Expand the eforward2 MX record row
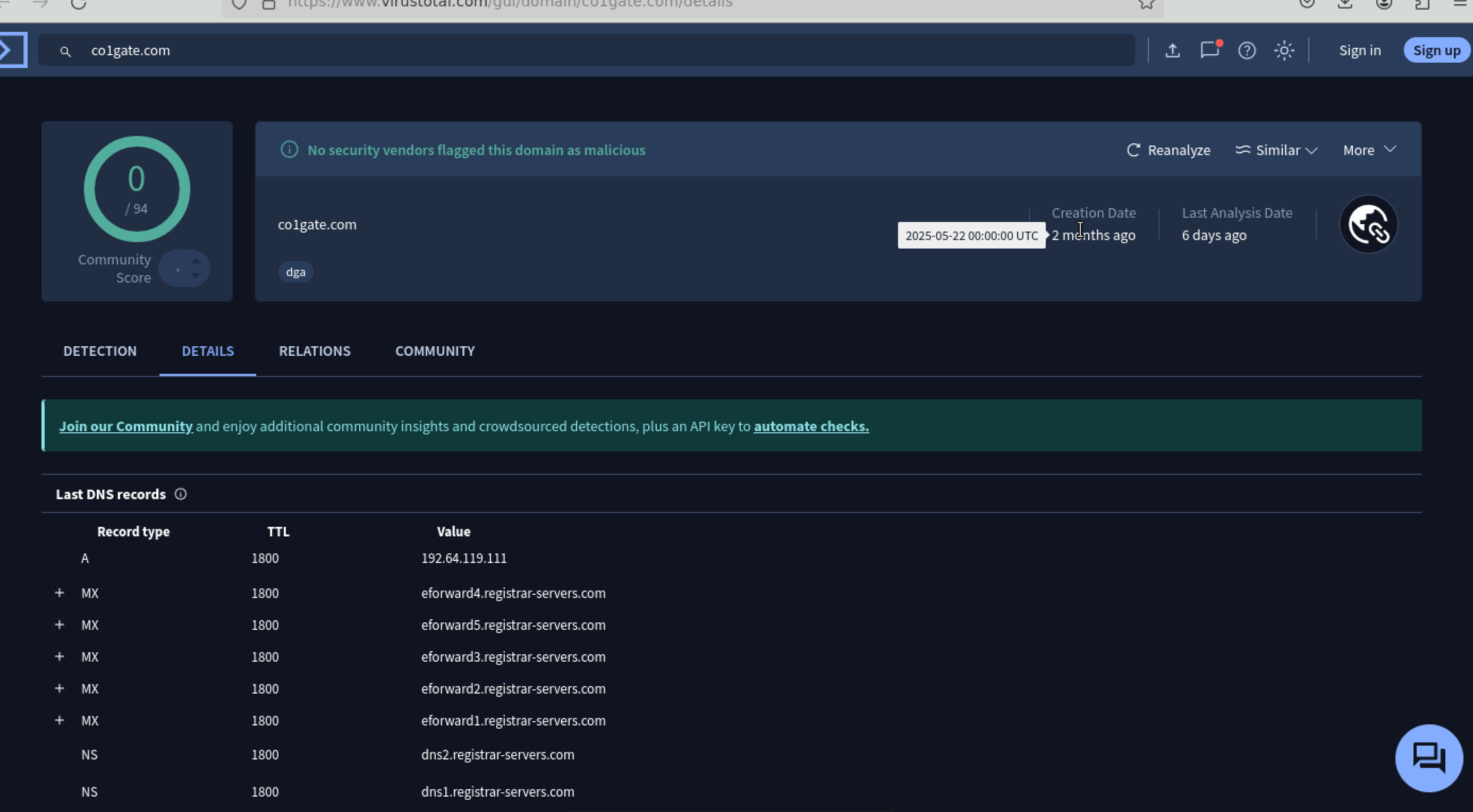Screen dimensions: 1473x812 [x=60, y=689]
